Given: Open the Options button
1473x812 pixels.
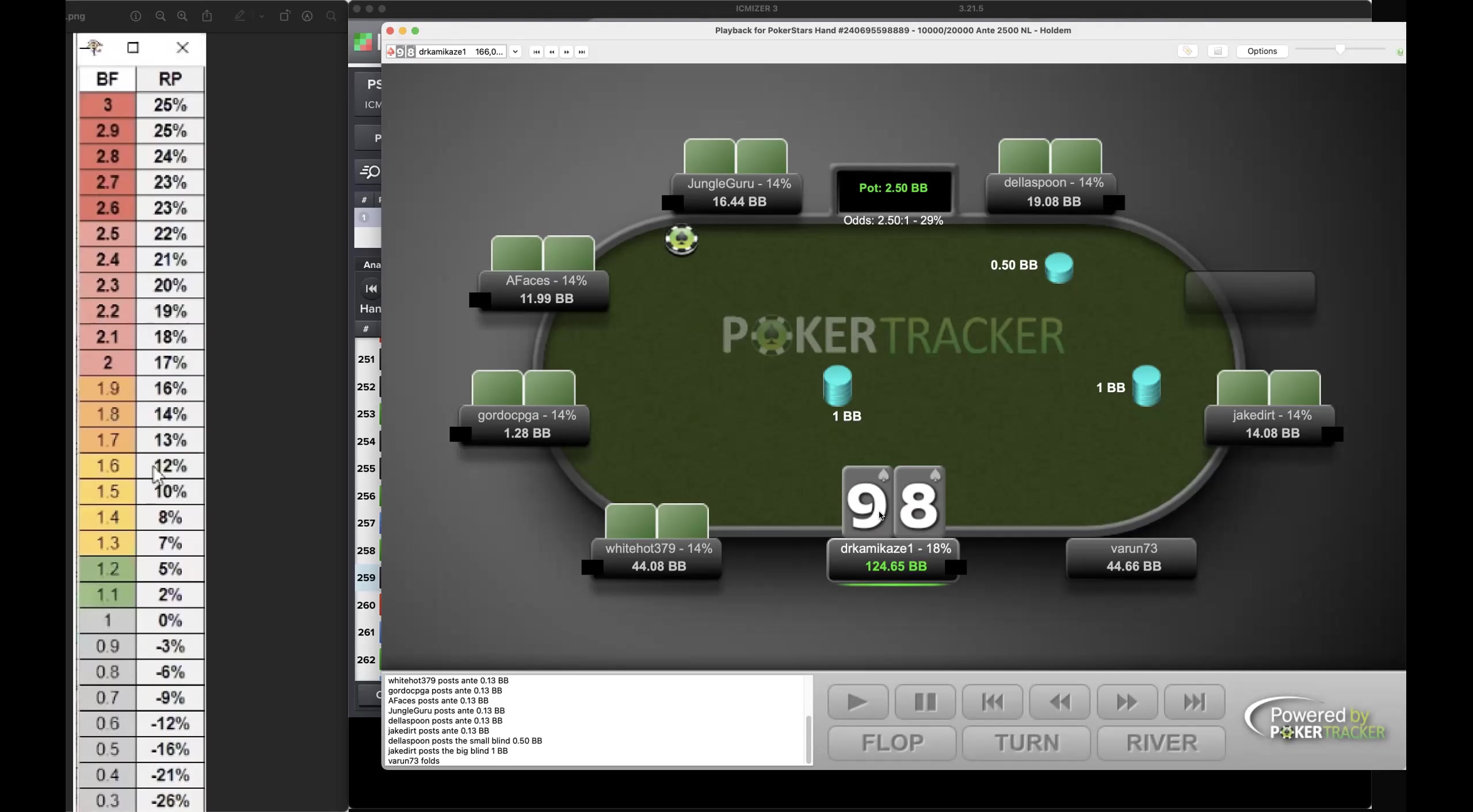Looking at the screenshot, I should 1262,51.
